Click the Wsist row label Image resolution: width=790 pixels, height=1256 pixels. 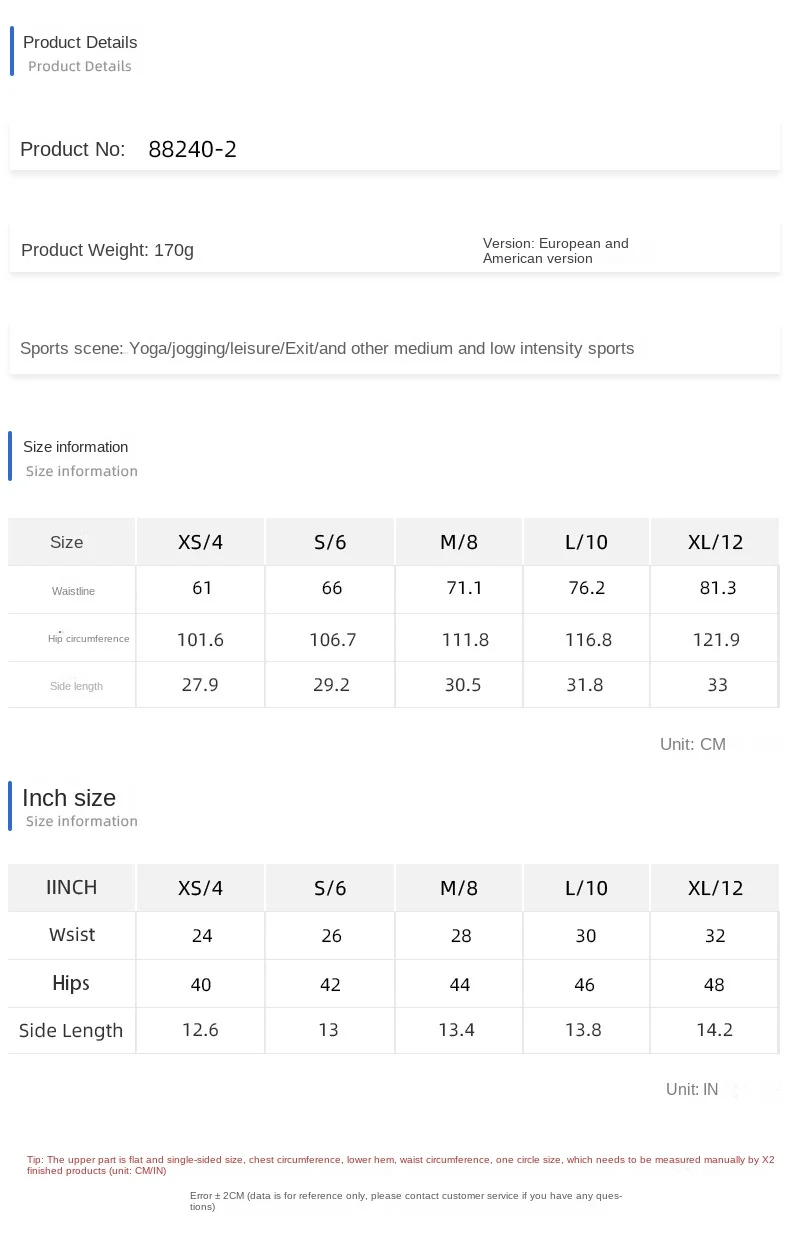72,935
